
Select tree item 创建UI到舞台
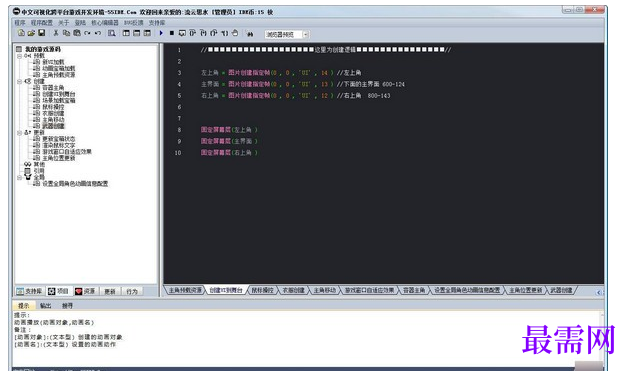[x=59, y=94]
